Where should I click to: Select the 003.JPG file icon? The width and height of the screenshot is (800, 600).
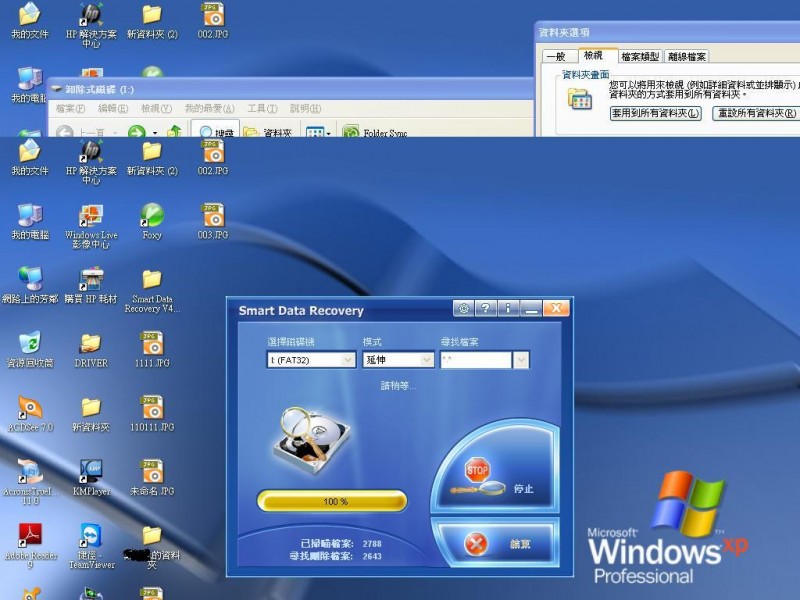(213, 222)
